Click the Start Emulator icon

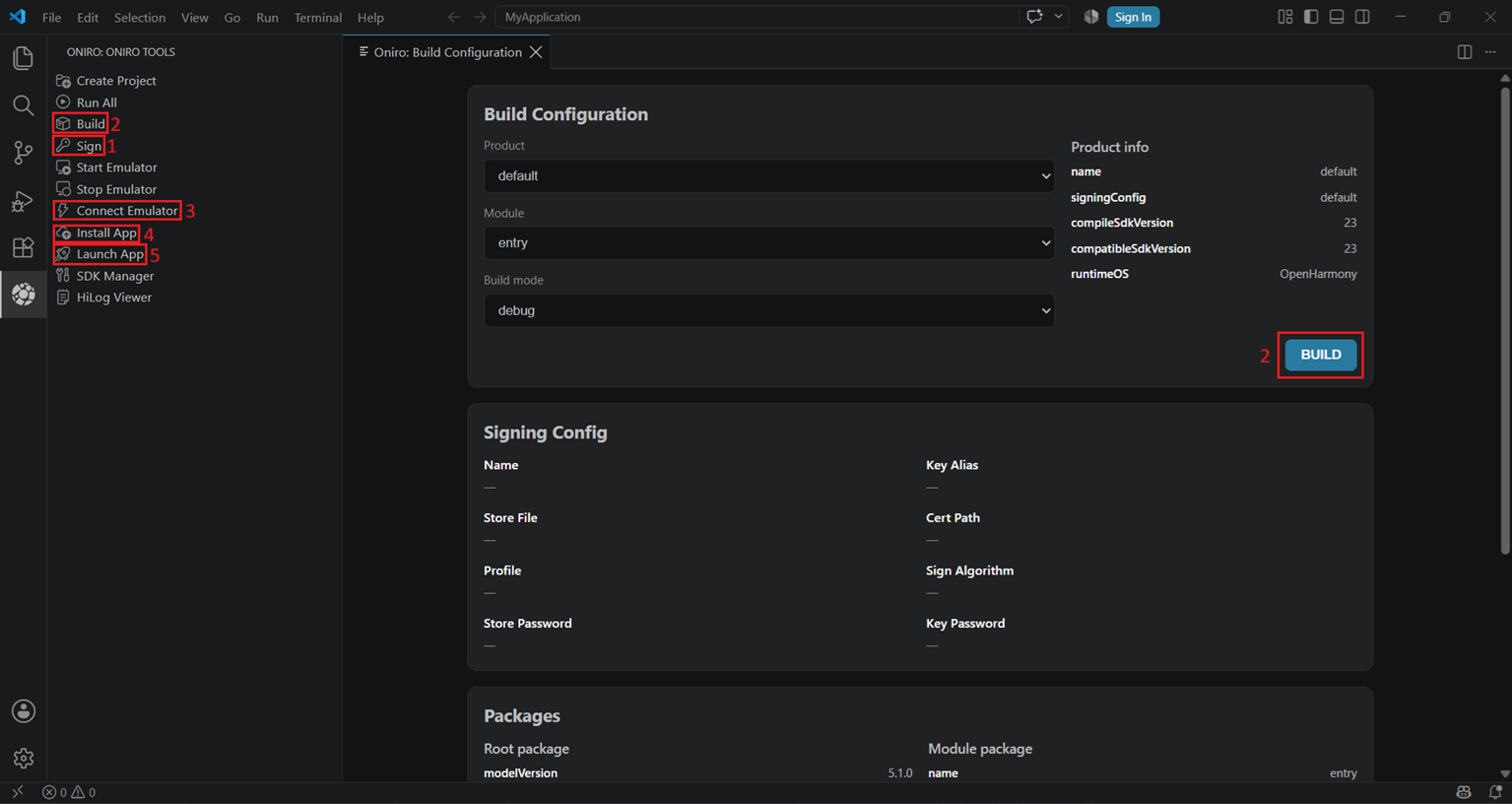(63, 167)
